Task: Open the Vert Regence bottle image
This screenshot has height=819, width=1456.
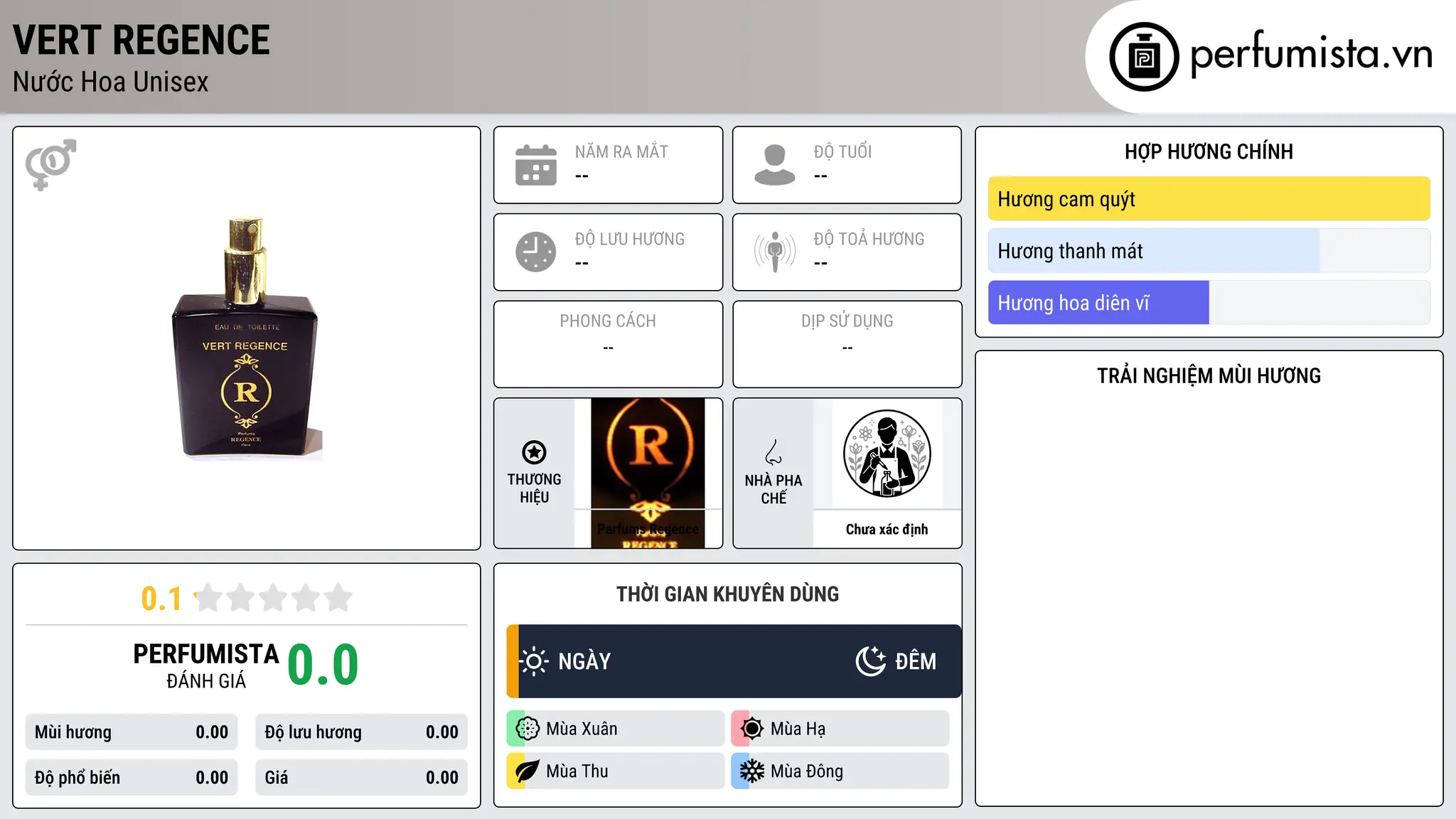Action: point(247,338)
